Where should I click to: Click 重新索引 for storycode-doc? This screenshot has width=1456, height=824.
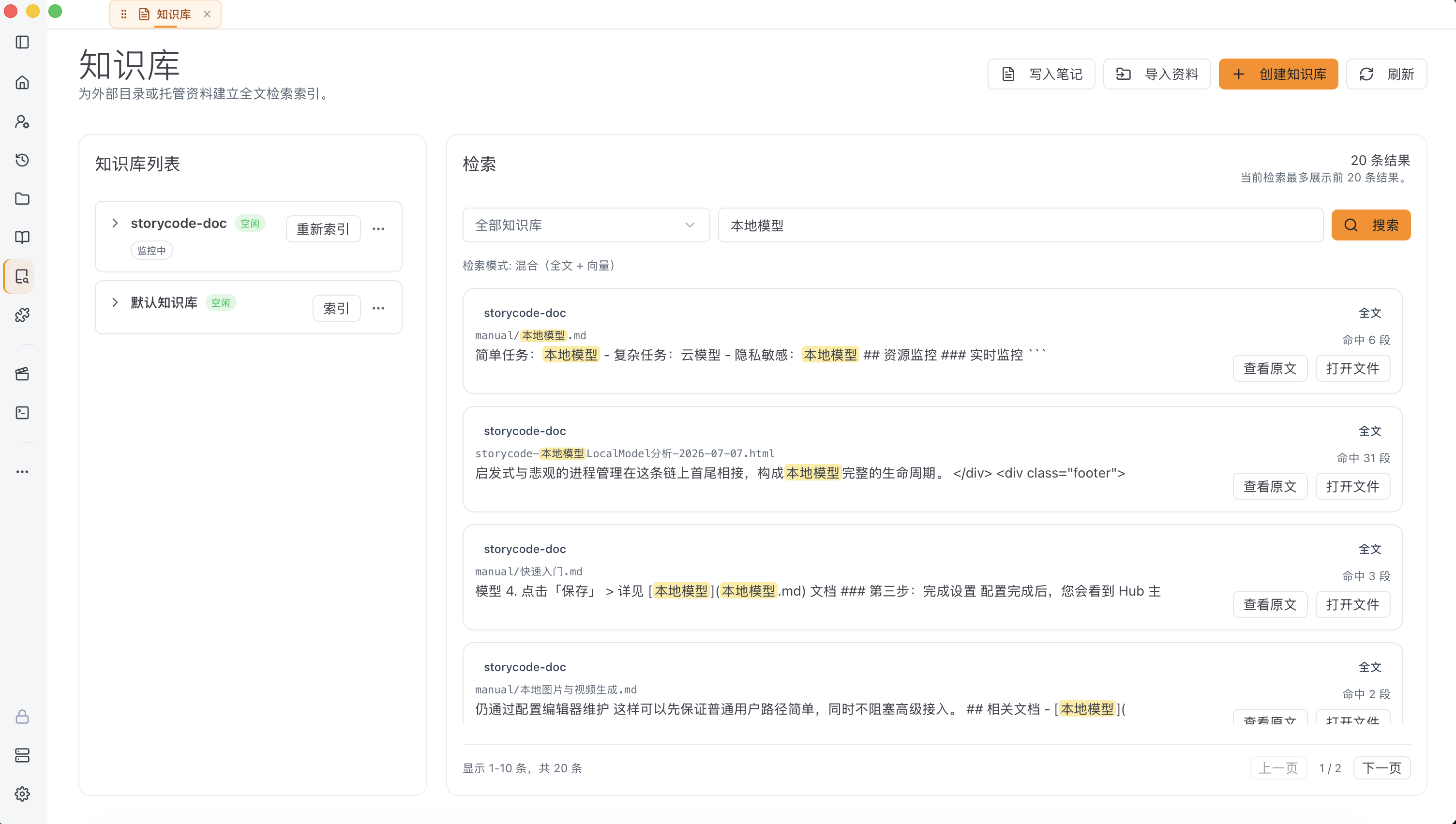point(323,229)
